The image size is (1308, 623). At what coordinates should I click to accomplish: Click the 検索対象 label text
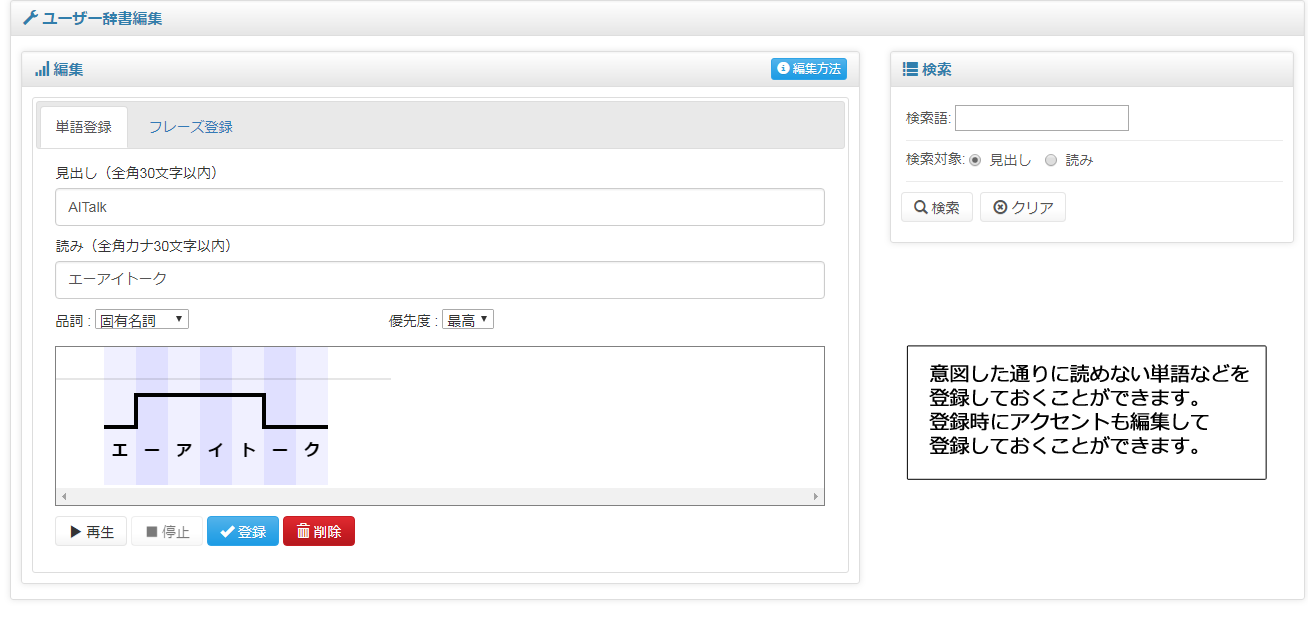click(x=935, y=159)
